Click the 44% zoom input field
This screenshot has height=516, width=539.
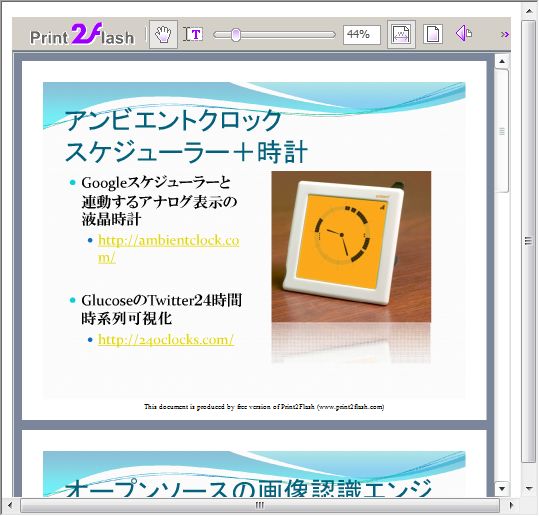(362, 34)
